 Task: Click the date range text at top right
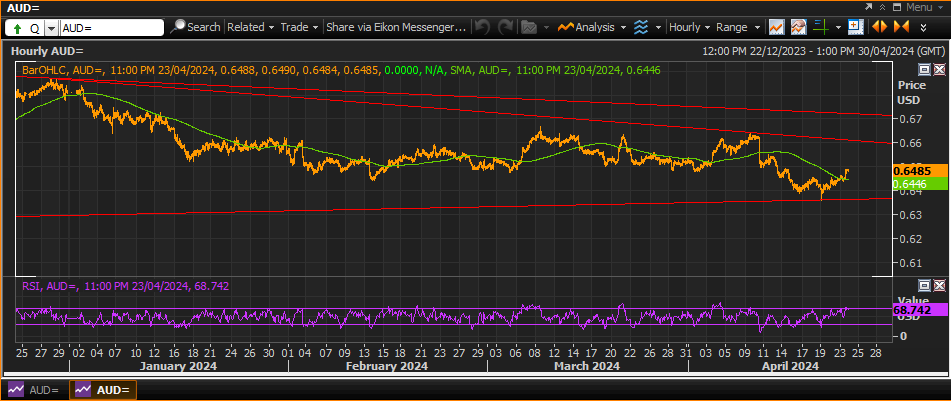823,52
